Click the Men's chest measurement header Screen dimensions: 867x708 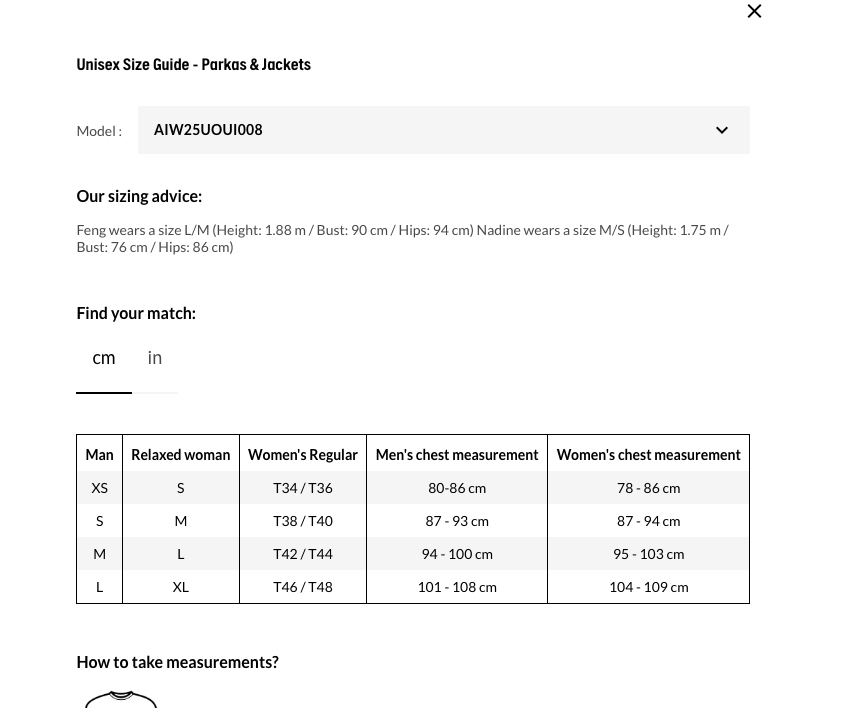(x=457, y=455)
